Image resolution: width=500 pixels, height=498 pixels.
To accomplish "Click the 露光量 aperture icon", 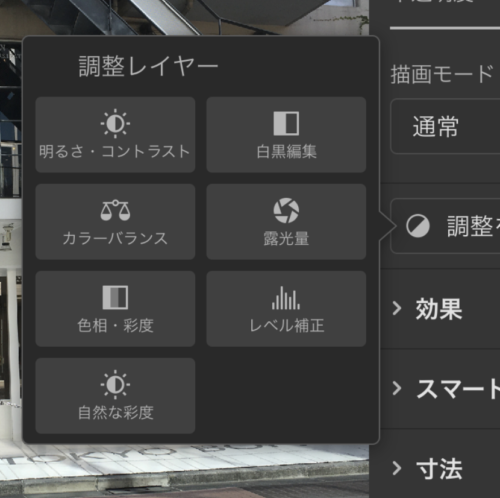I will coord(286,210).
